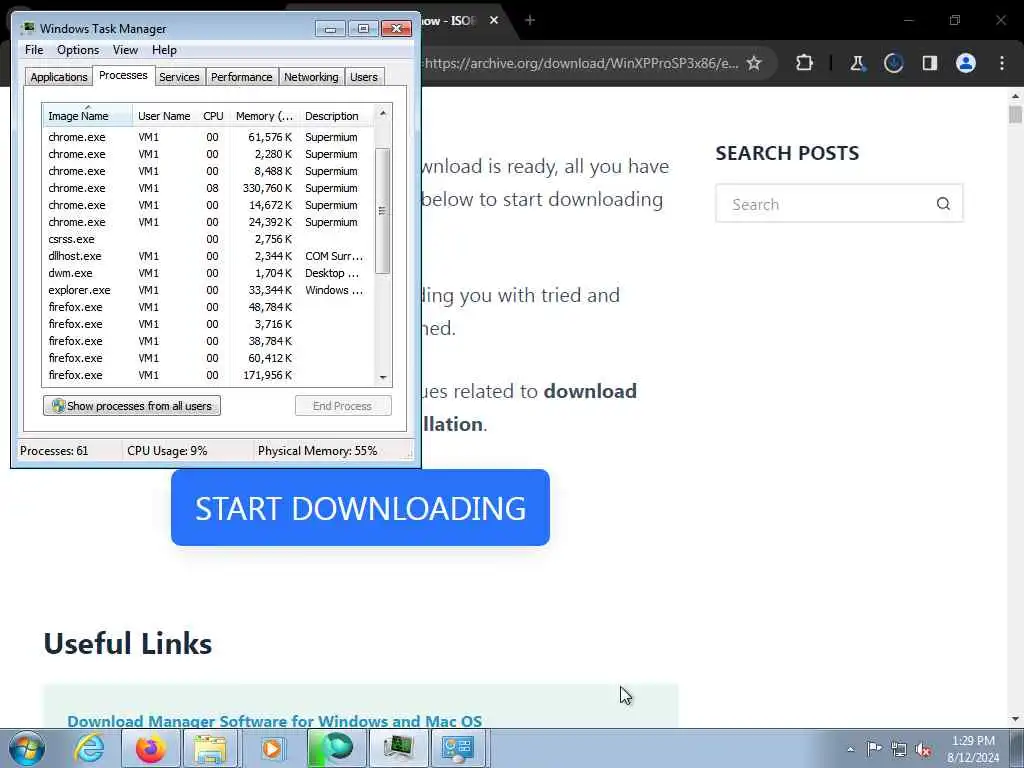This screenshot has height=768, width=1024.
Task: Launch Internet Explorer from the taskbar
Action: (x=89, y=748)
